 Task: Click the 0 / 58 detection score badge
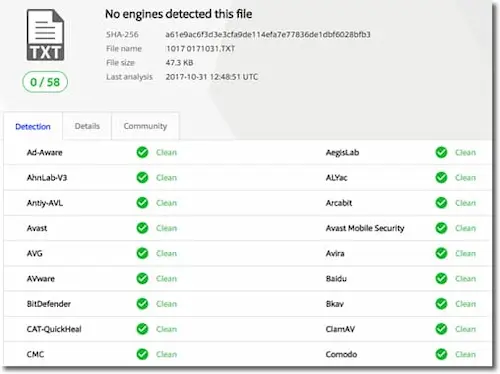[45, 82]
